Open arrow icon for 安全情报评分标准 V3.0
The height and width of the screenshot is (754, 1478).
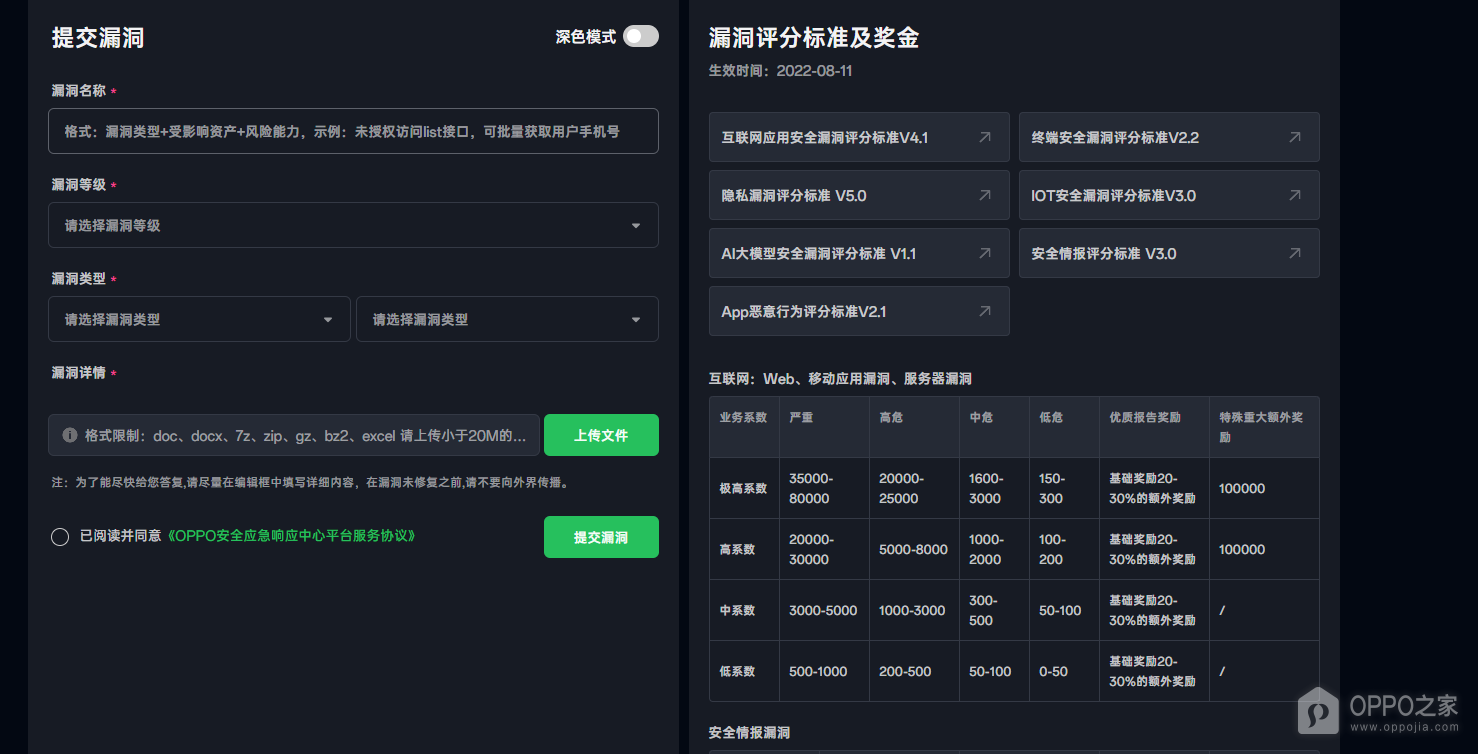(1295, 253)
